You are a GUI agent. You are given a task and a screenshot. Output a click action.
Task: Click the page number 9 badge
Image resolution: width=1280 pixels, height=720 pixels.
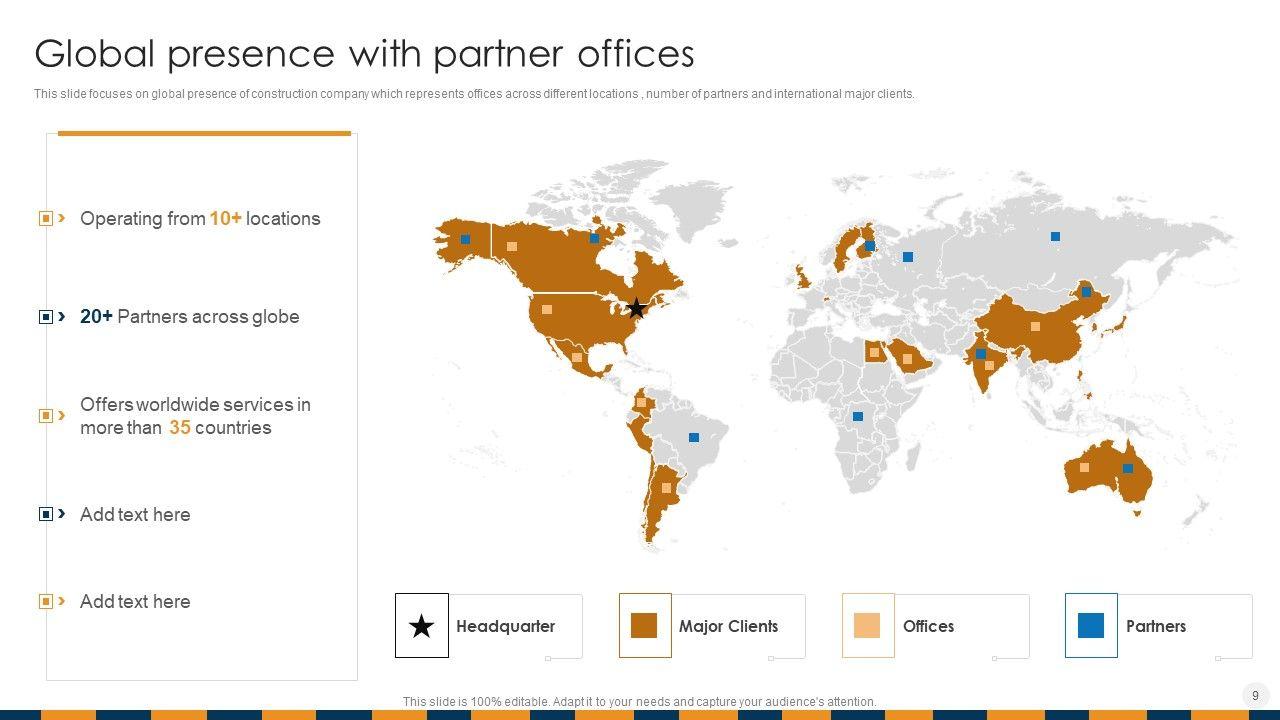(1255, 695)
